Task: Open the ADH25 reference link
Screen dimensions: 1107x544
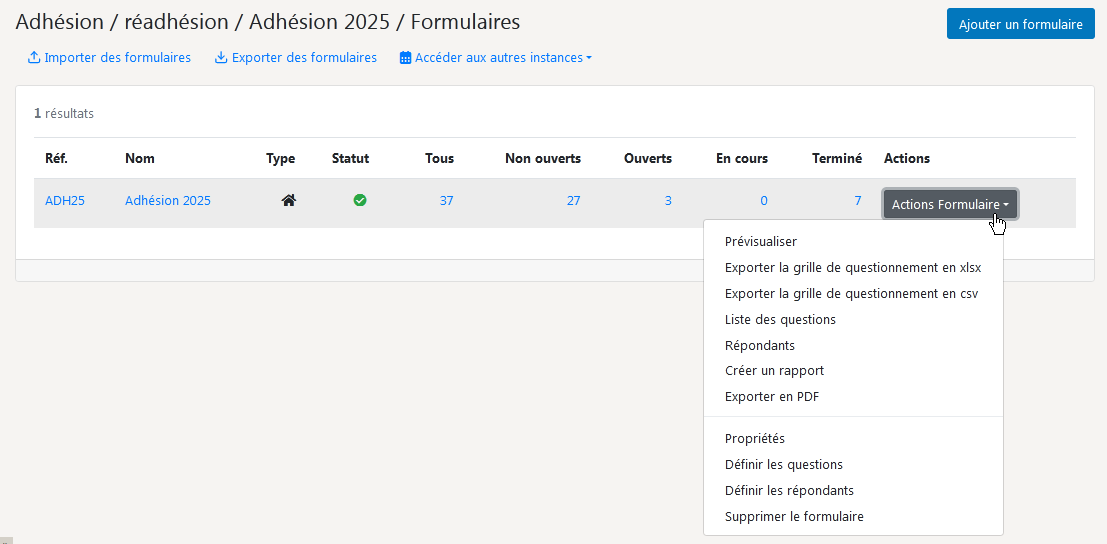Action: (65, 200)
